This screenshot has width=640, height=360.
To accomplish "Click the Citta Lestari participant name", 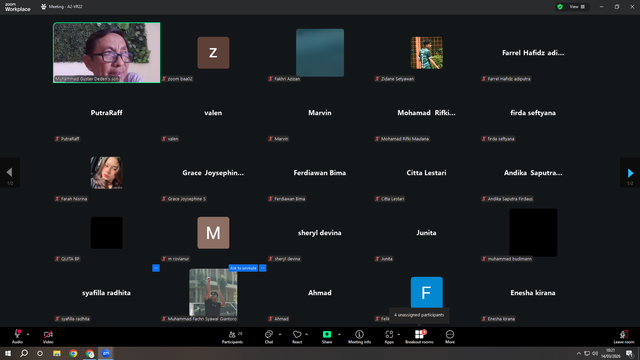I will [427, 173].
